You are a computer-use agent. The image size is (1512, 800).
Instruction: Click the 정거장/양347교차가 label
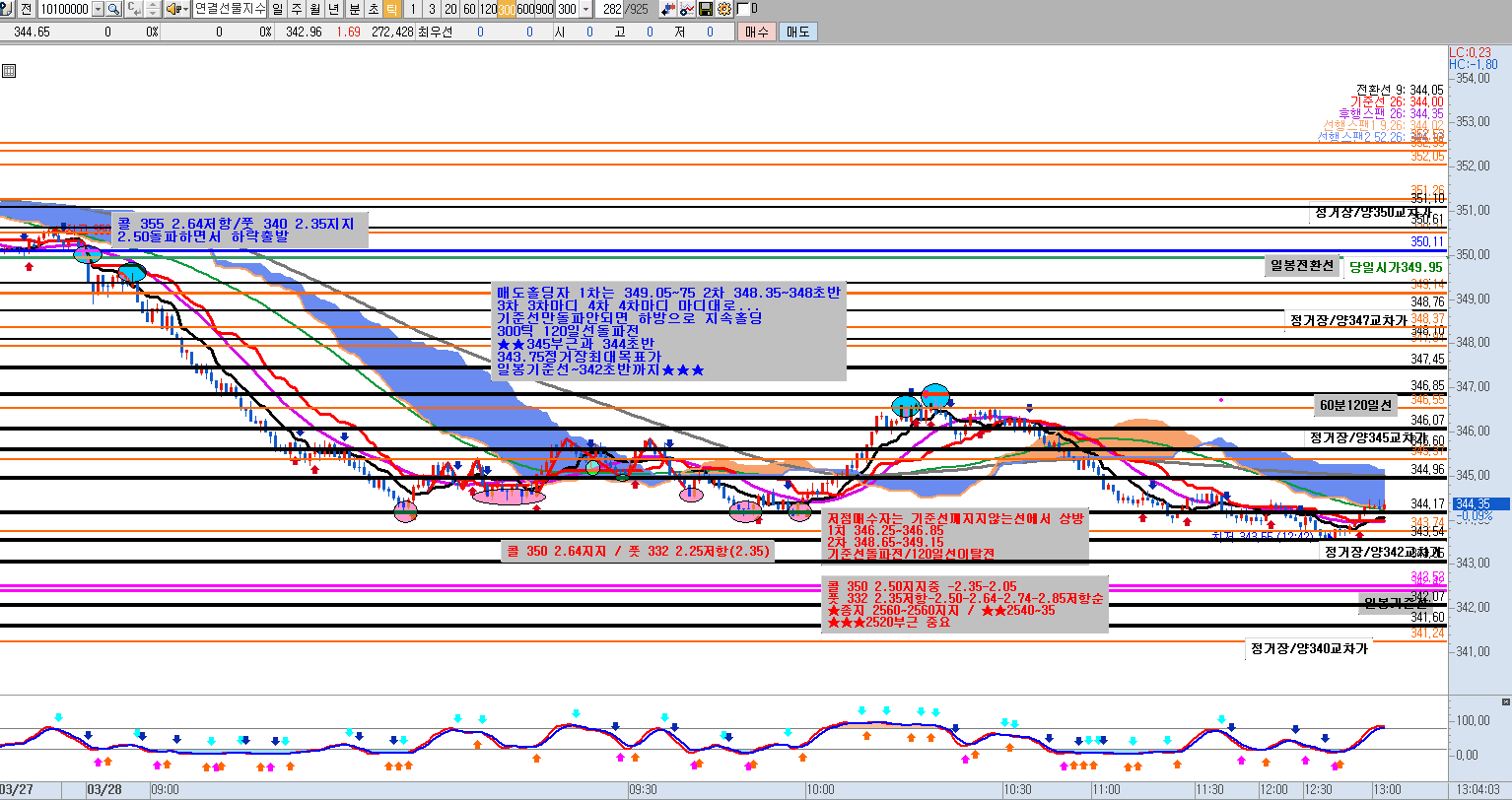pos(1347,320)
